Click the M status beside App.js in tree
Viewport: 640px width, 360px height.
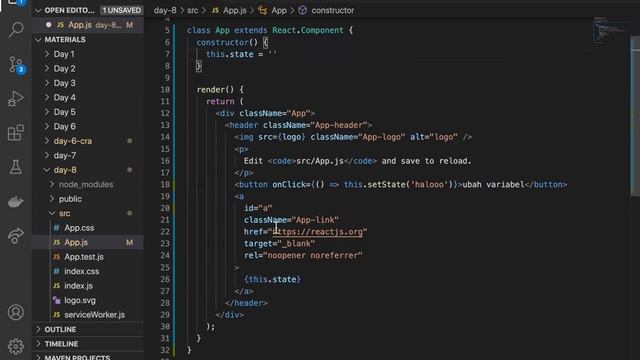coord(129,242)
